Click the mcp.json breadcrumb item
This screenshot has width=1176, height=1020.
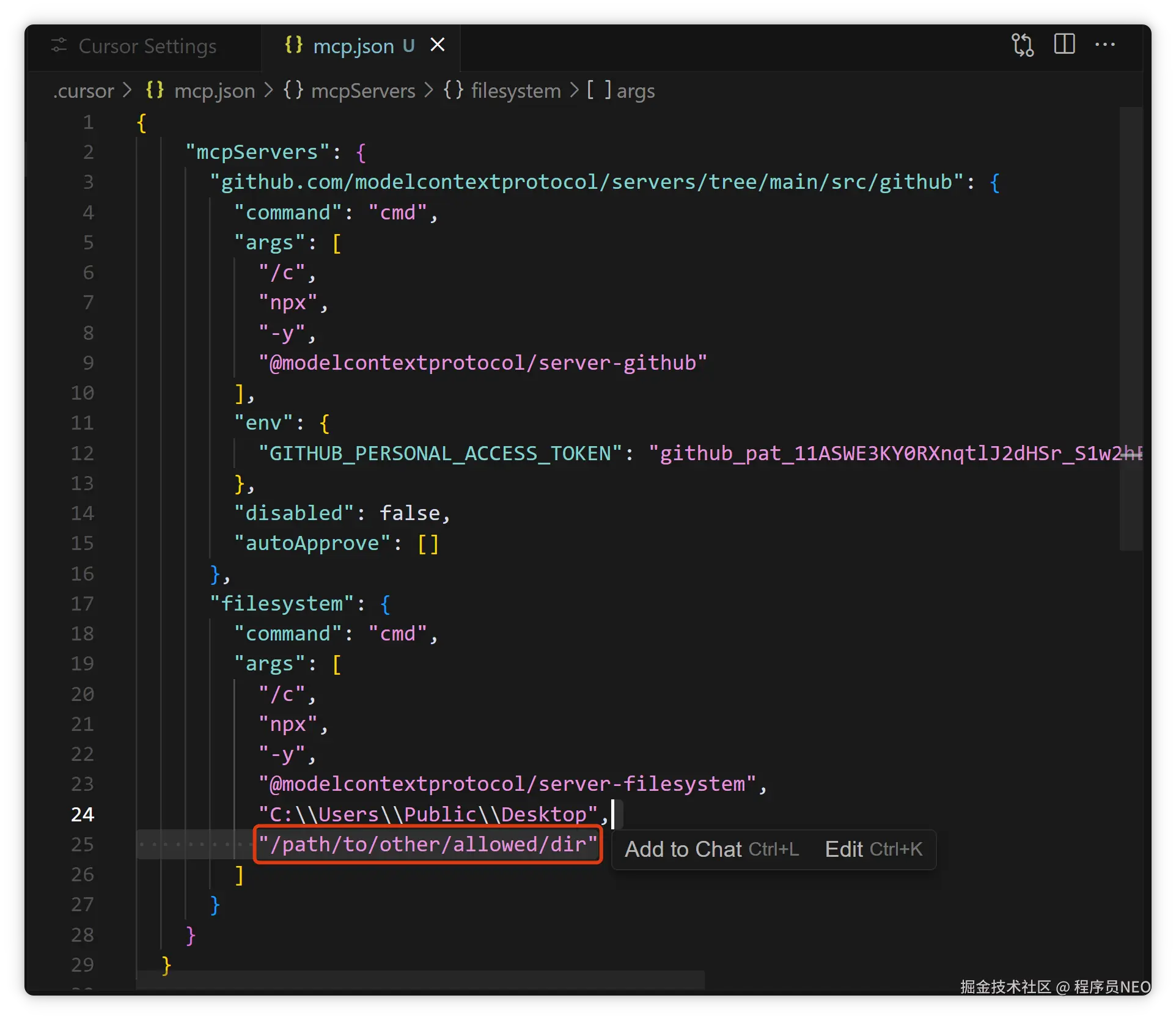[214, 91]
